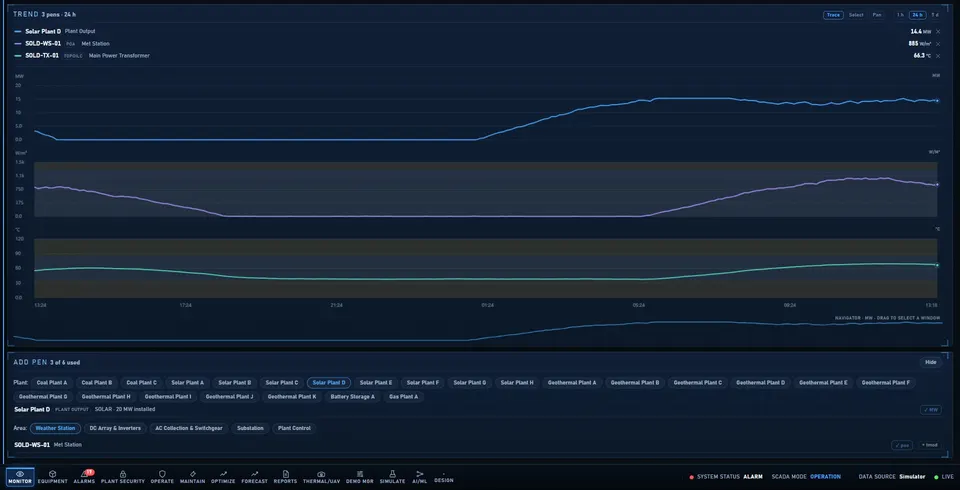Click the SOLD-WS-01 legend entry
The height and width of the screenshot is (490, 960).
(62, 43)
